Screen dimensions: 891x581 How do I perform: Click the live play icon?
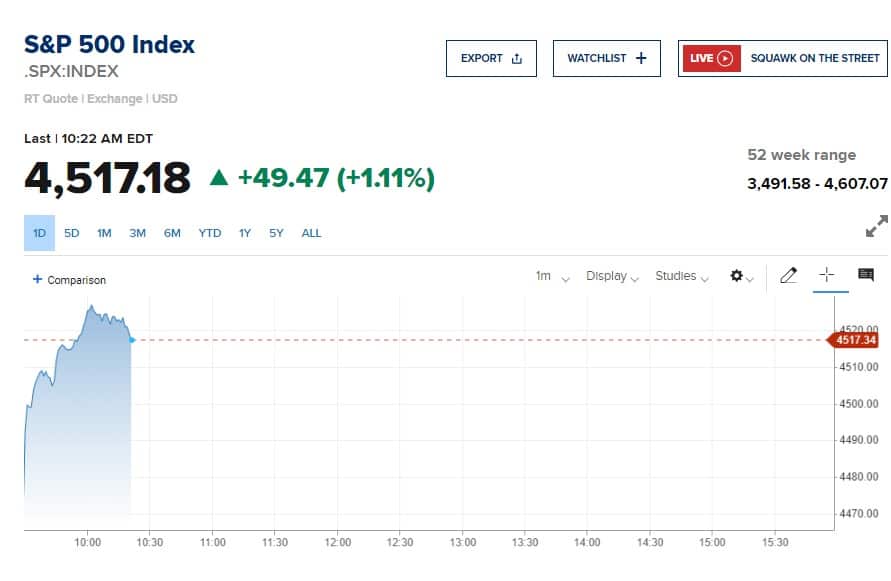[x=726, y=58]
